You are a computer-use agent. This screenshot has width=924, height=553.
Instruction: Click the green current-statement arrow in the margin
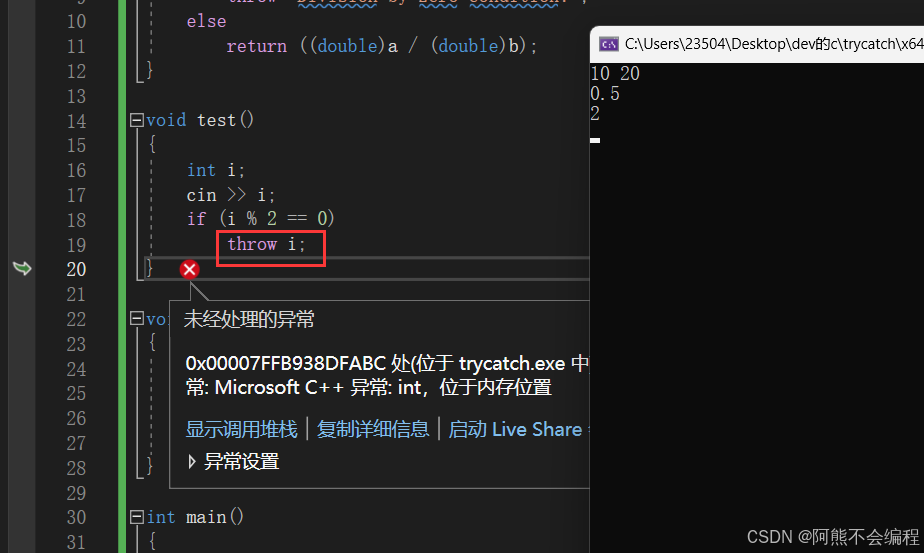22,268
